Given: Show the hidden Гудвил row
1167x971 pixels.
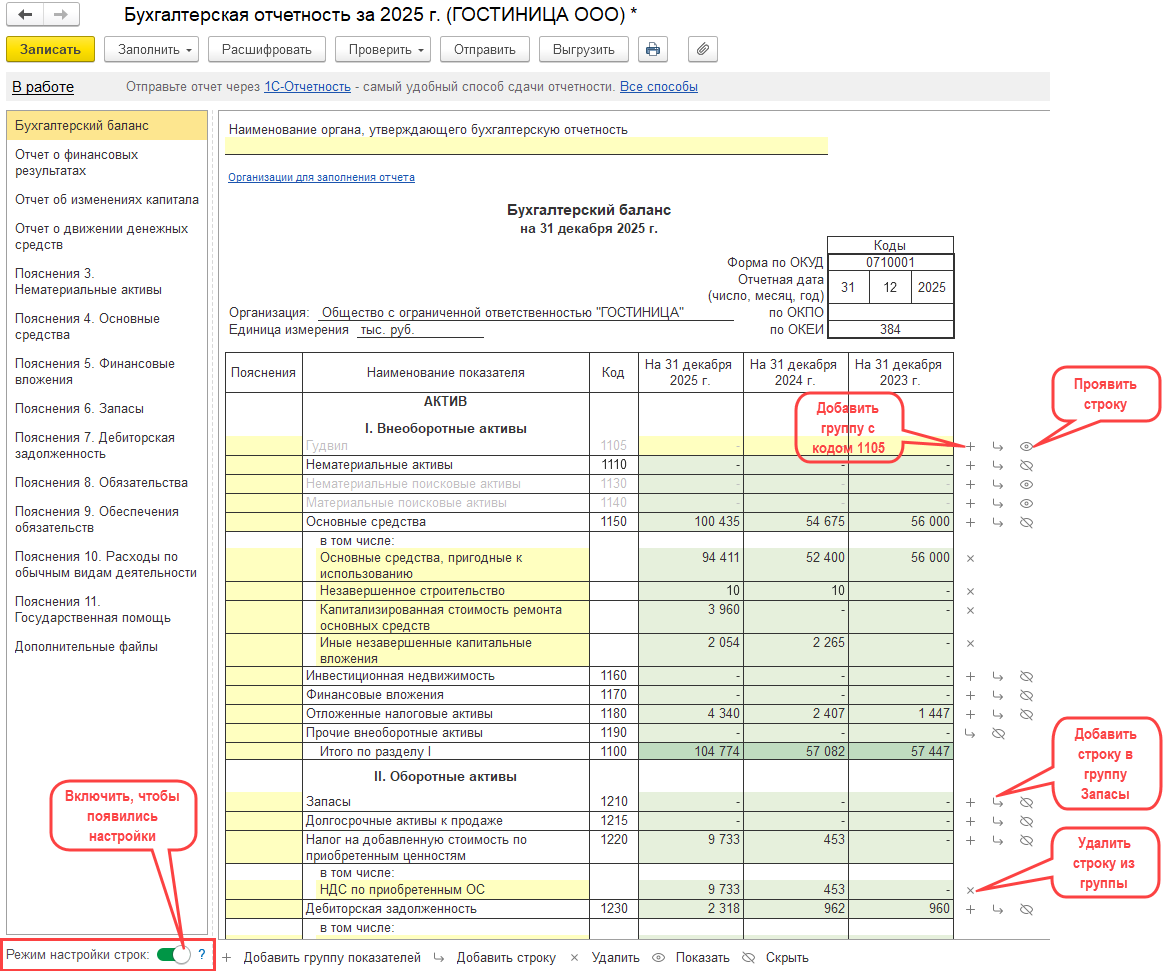Looking at the screenshot, I should pos(1025,446).
